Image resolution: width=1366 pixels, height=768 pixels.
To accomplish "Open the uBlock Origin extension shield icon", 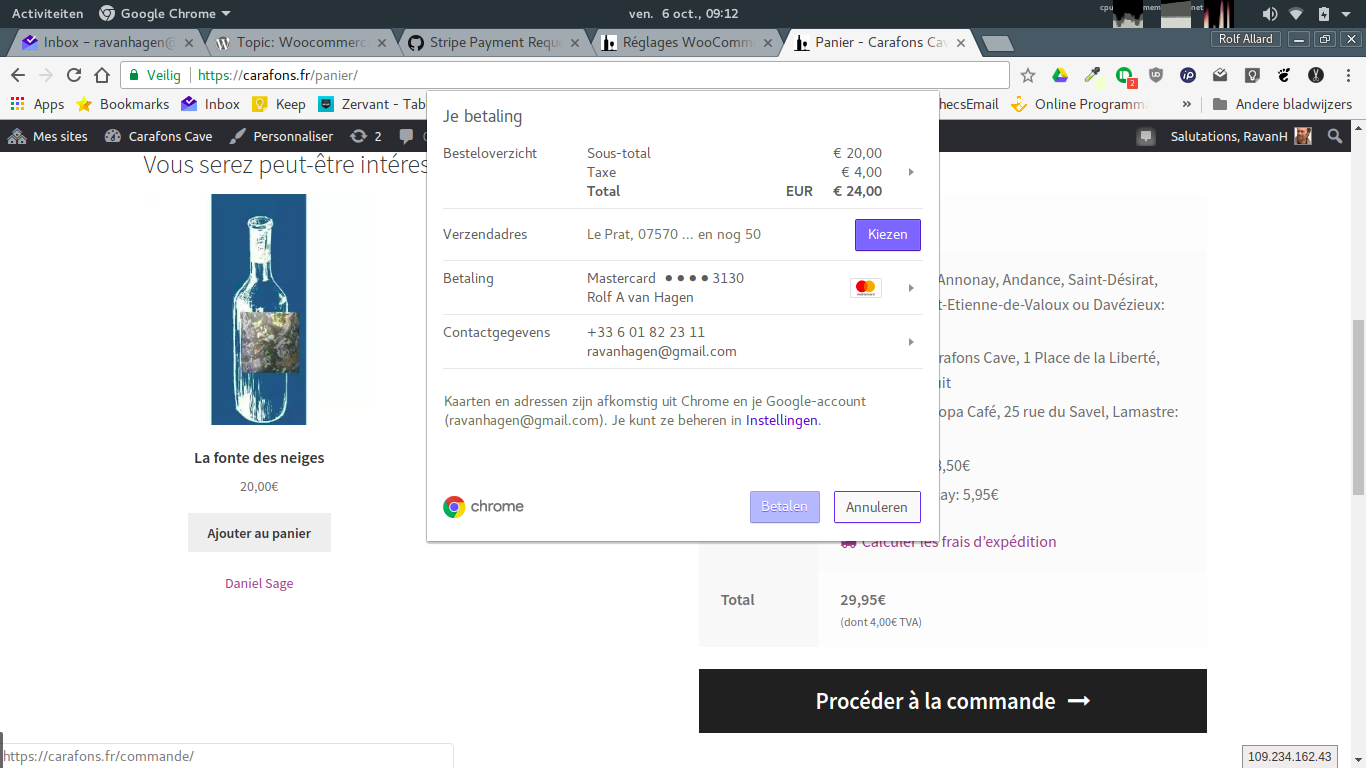I will [1156, 75].
